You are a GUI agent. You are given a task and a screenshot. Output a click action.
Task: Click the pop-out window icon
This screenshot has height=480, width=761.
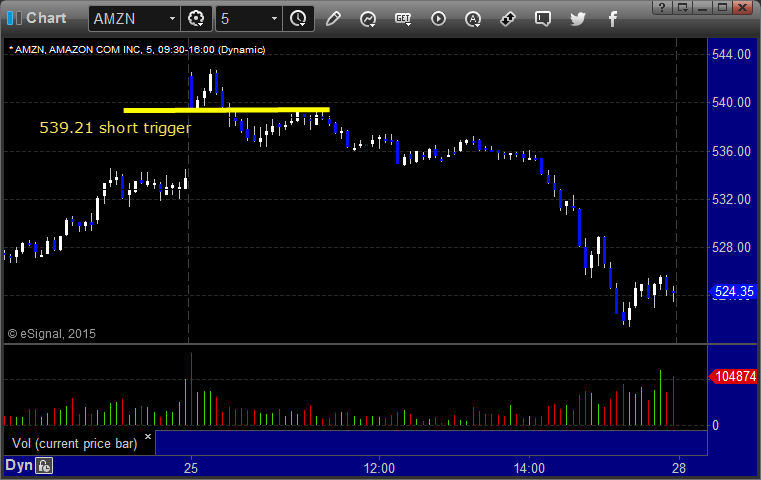(683, 7)
